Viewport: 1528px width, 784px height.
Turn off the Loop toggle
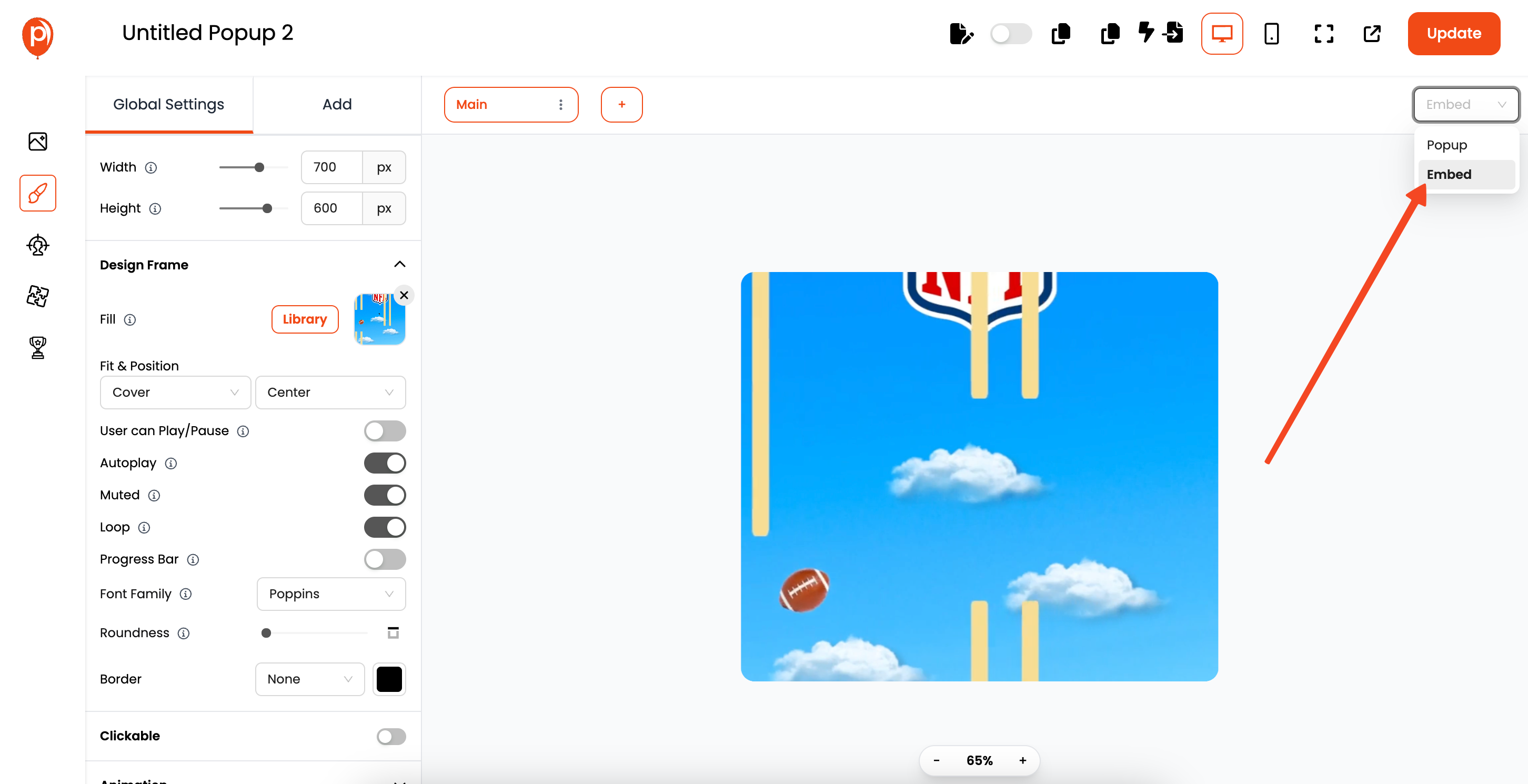click(385, 527)
